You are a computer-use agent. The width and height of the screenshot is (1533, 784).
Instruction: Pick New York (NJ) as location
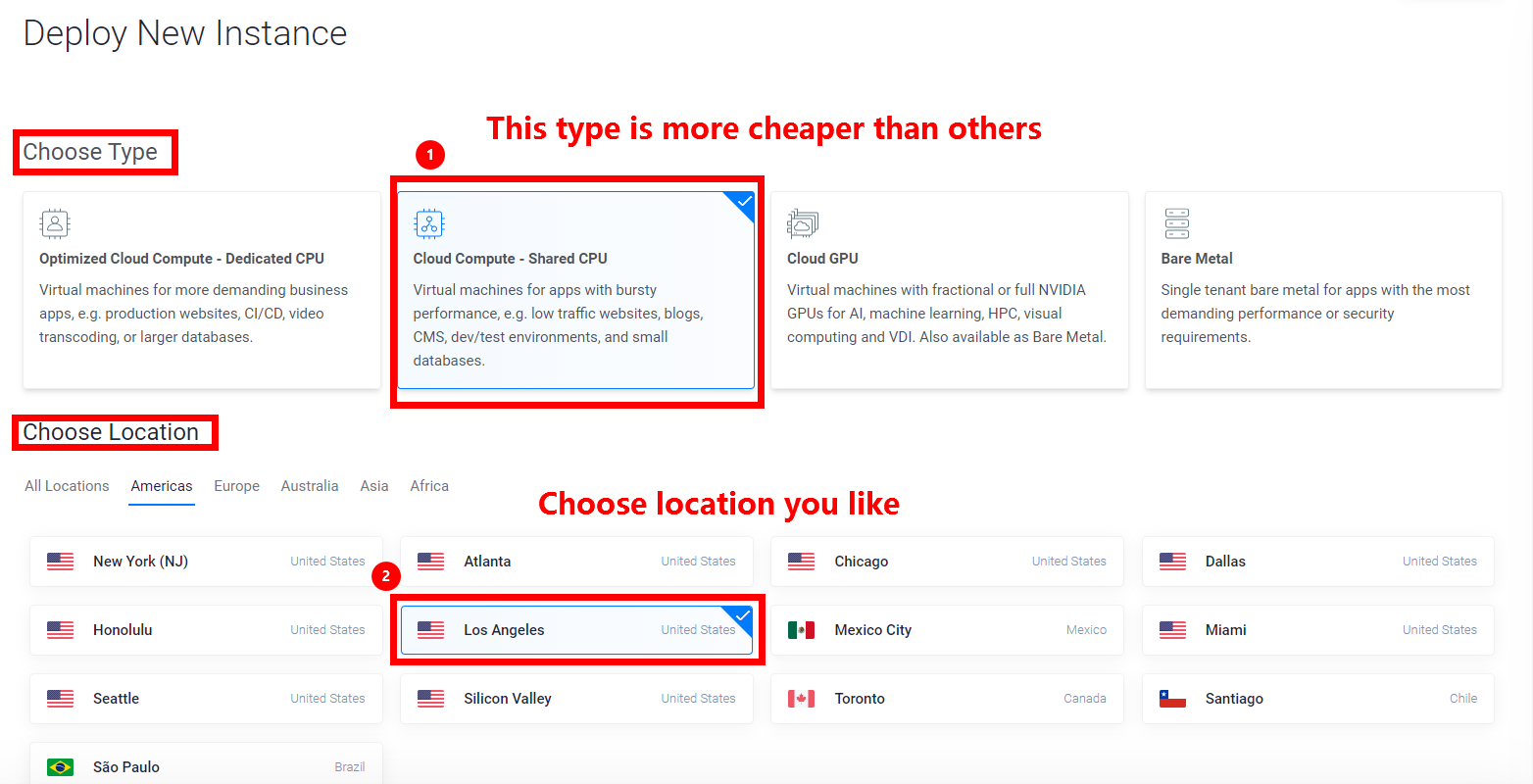206,562
